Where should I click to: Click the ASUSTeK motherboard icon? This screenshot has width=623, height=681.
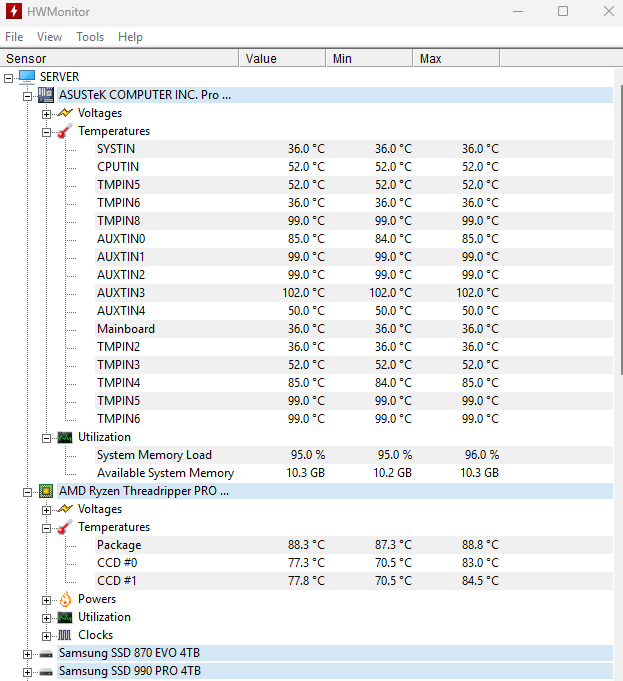point(46,95)
